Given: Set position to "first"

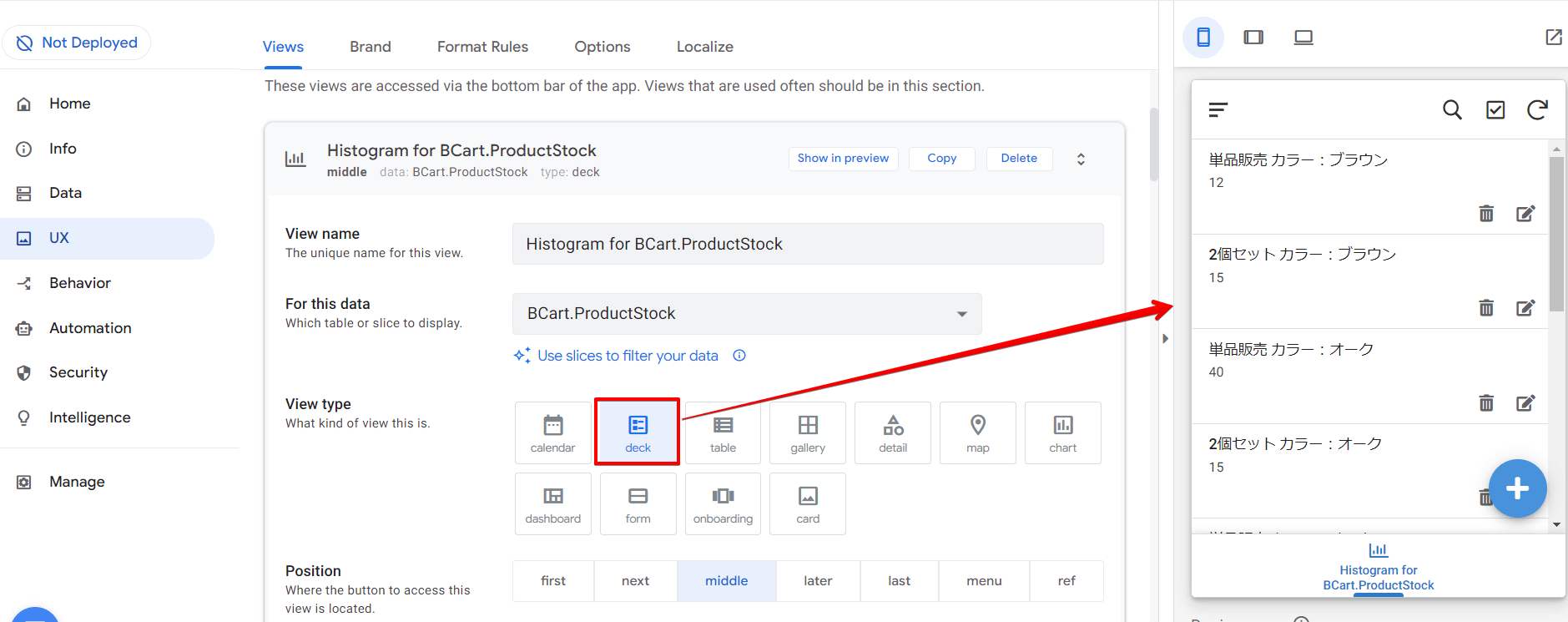Looking at the screenshot, I should coord(552,581).
